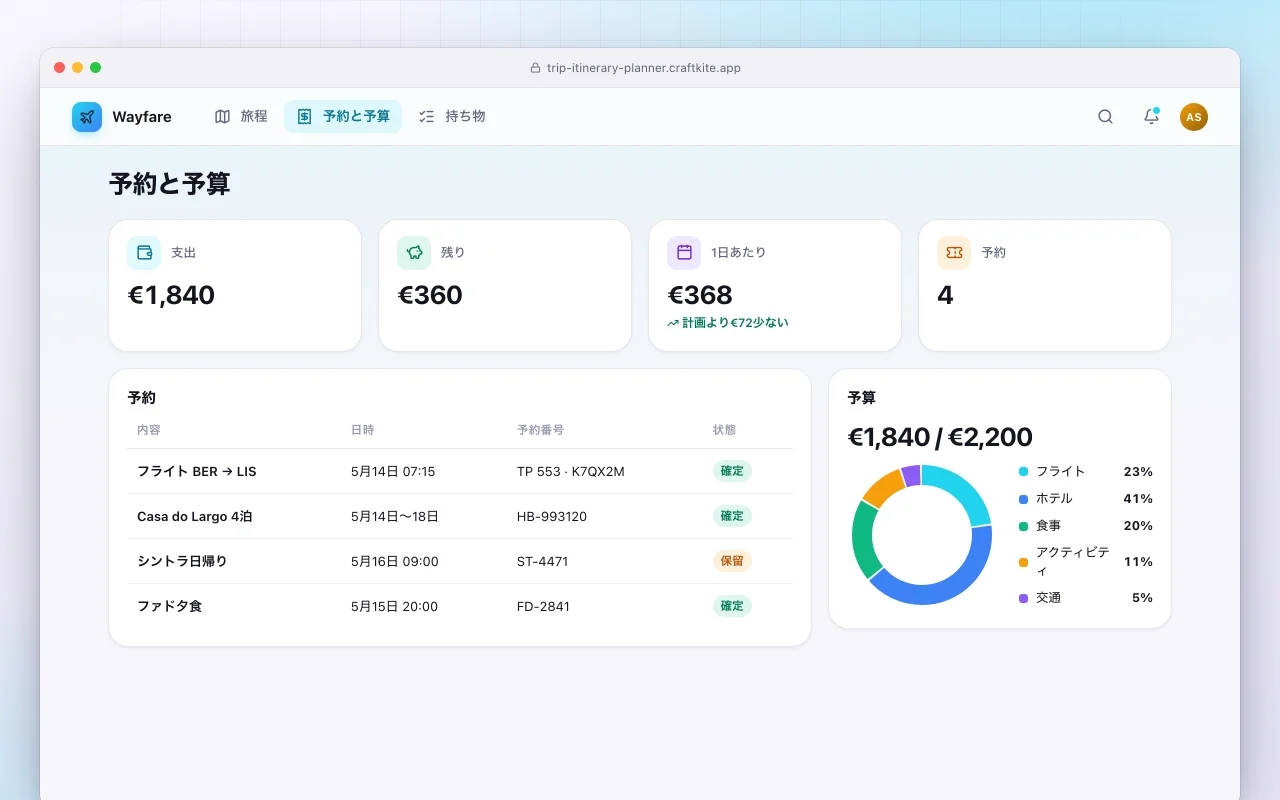Click the 予約番号 column header
The width and height of the screenshot is (1280, 800).
[x=540, y=430]
